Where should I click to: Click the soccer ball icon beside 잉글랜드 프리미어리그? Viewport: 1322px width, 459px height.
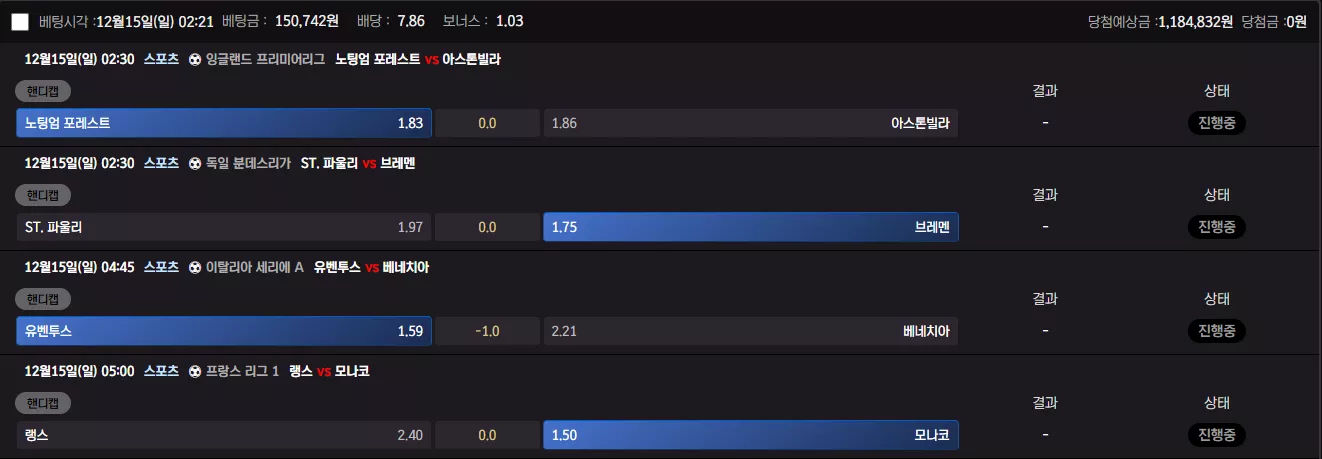click(x=195, y=59)
